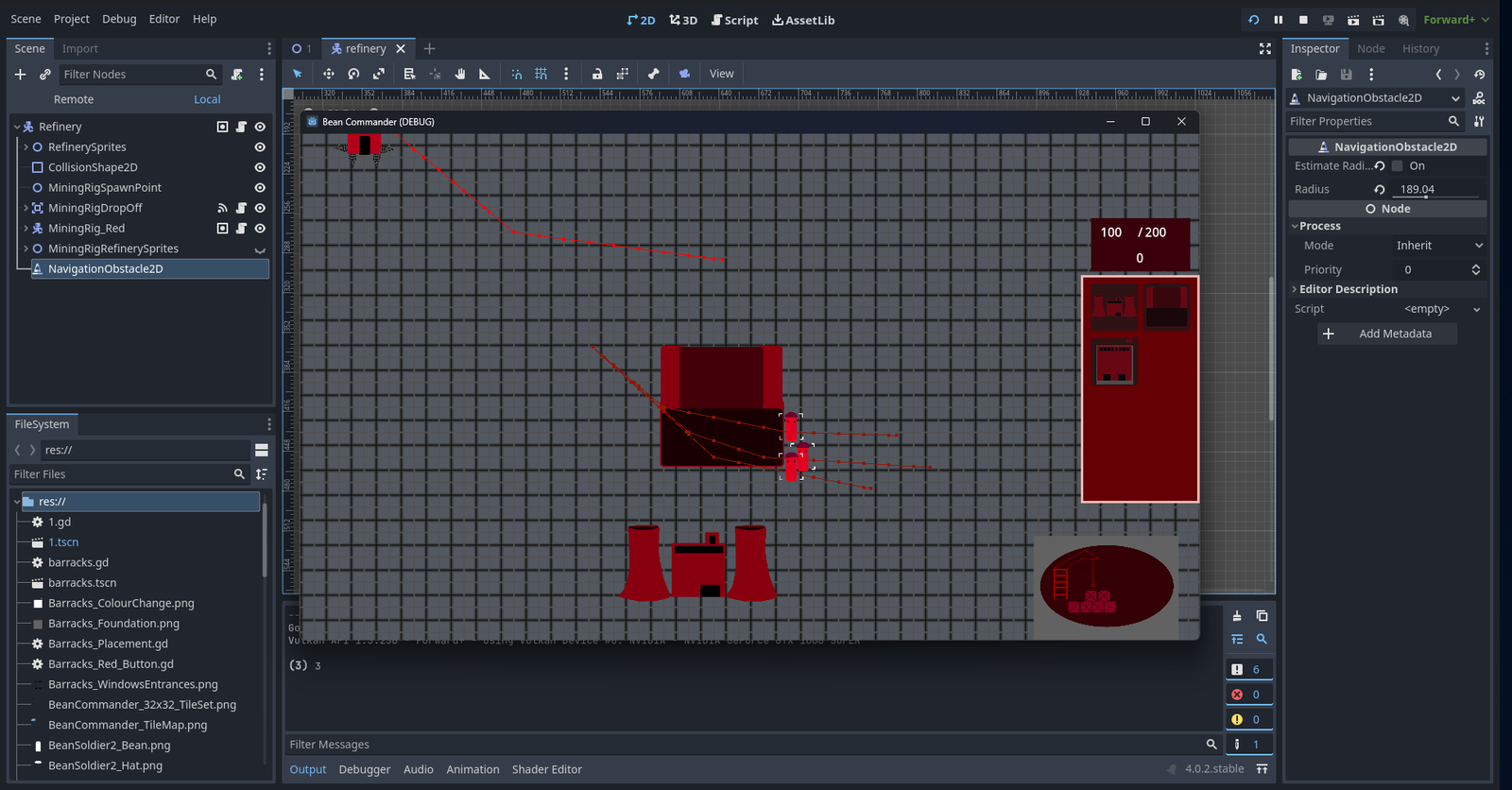Open the viewport View menu
The height and width of the screenshot is (790, 1512).
[722, 74]
